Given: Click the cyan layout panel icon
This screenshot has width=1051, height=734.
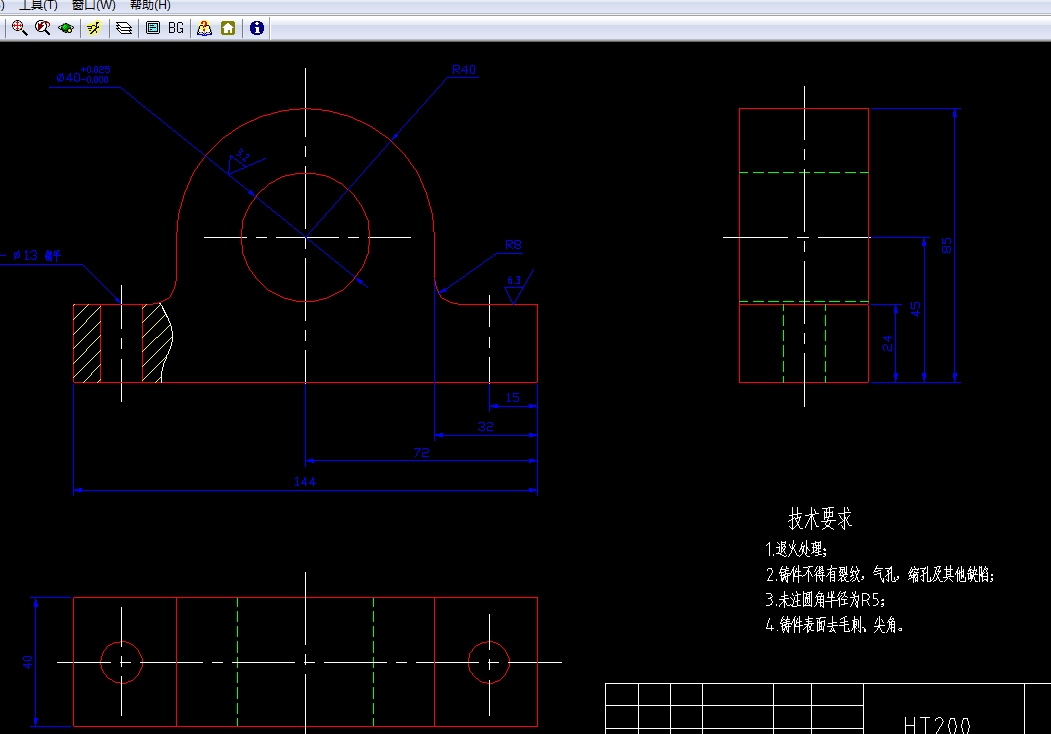Looking at the screenshot, I should [x=153, y=27].
